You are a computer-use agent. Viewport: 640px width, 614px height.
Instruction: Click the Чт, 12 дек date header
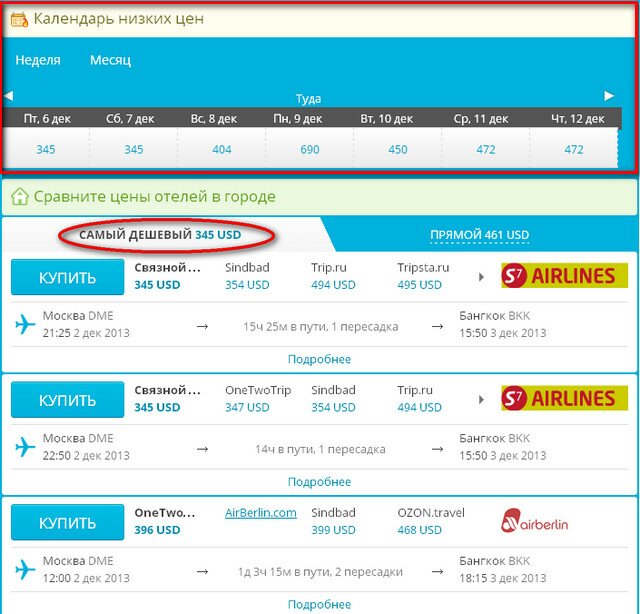[x=578, y=119]
